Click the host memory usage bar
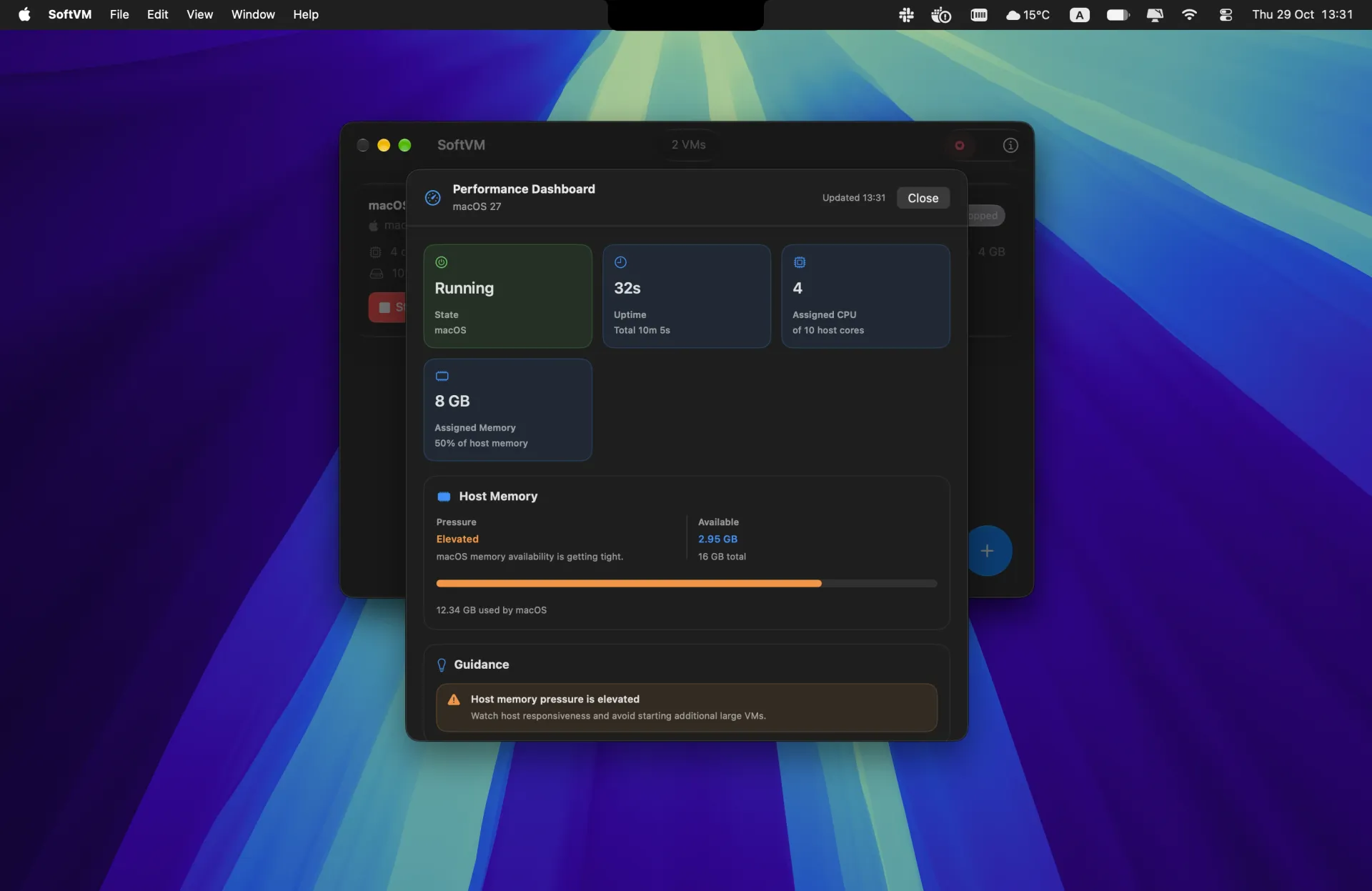The width and height of the screenshot is (1372, 891). point(686,584)
